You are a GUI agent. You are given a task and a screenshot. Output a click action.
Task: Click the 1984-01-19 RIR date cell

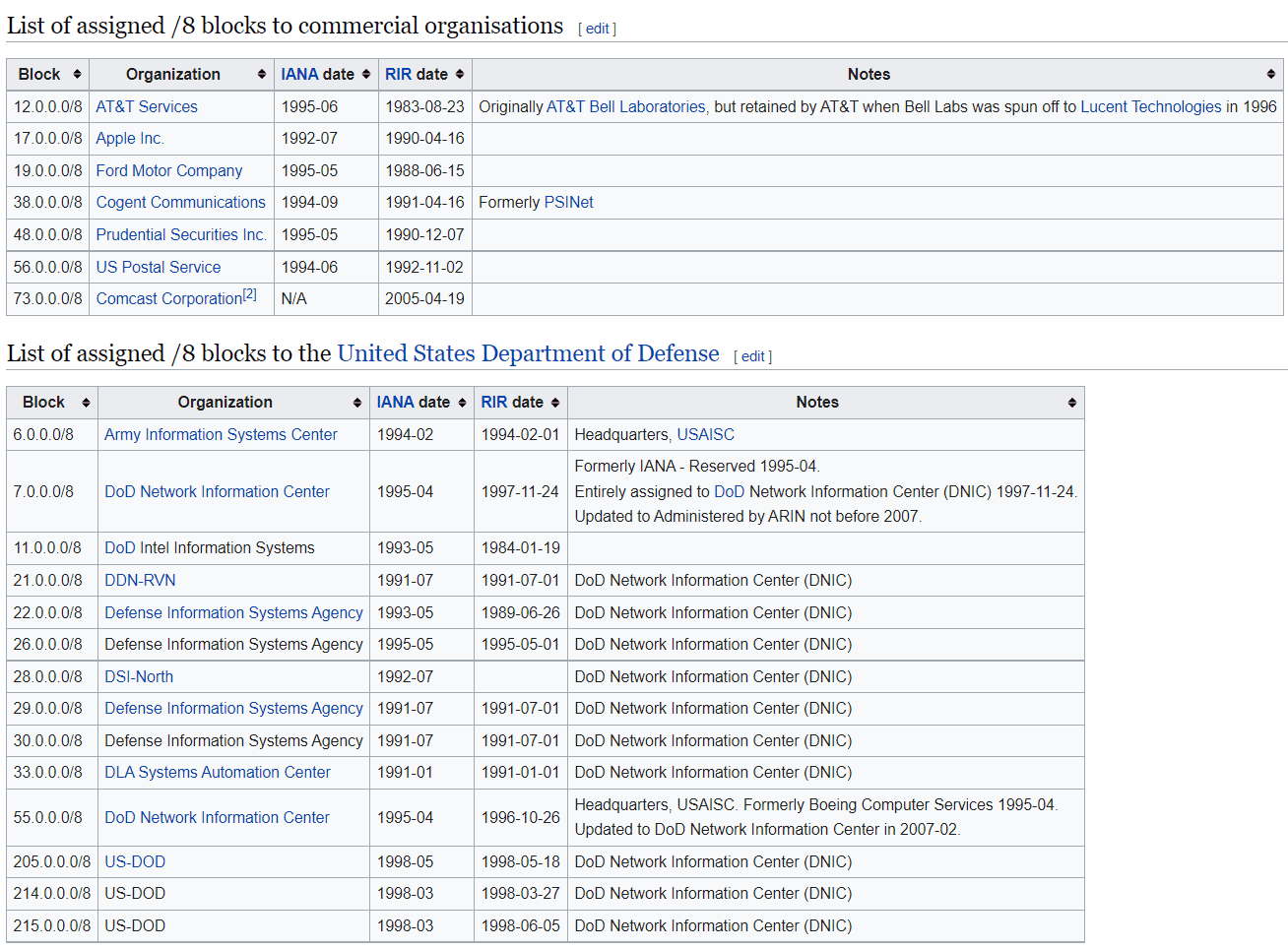[x=521, y=548]
